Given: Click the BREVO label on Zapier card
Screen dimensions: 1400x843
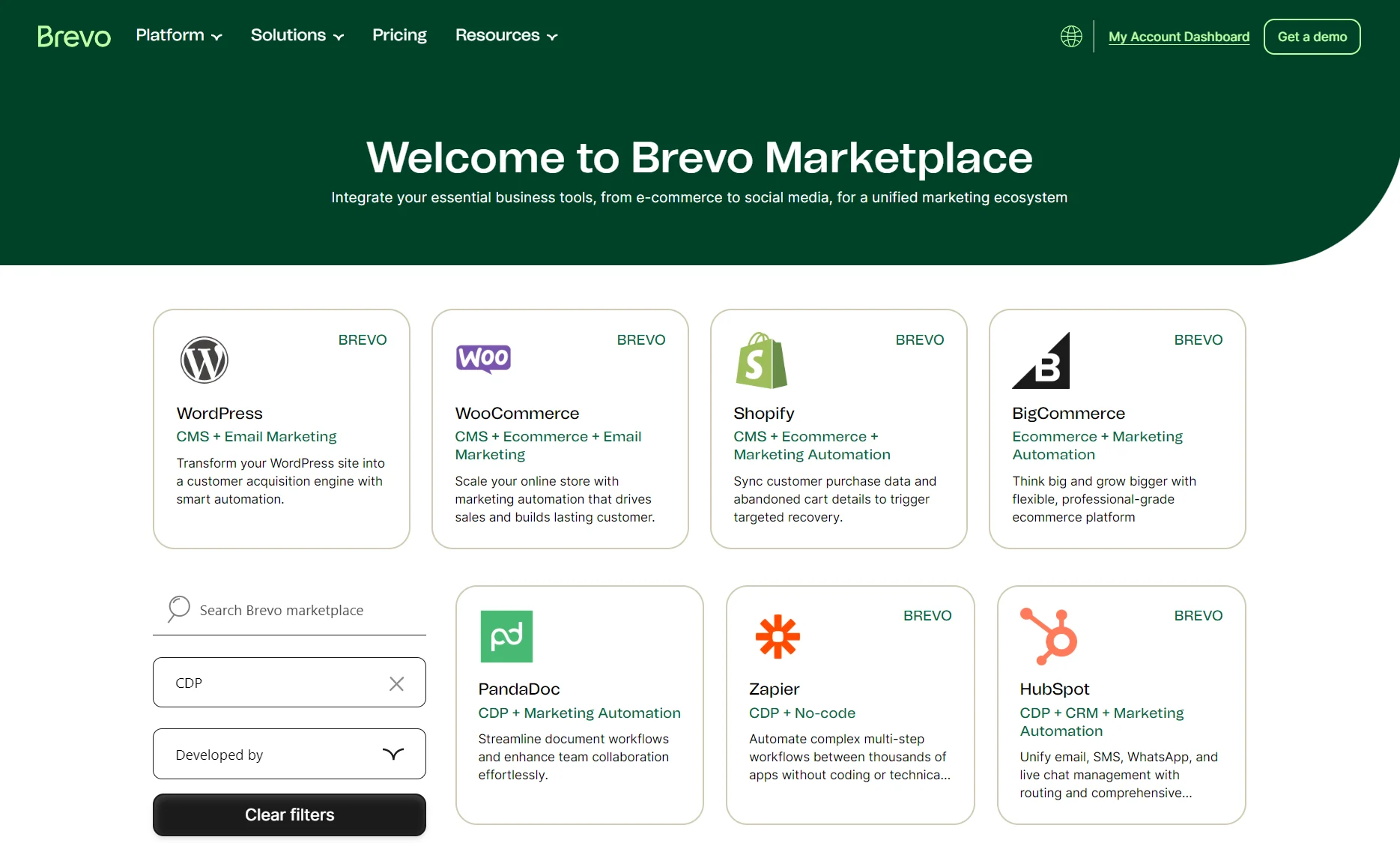Looking at the screenshot, I should coord(927,616).
